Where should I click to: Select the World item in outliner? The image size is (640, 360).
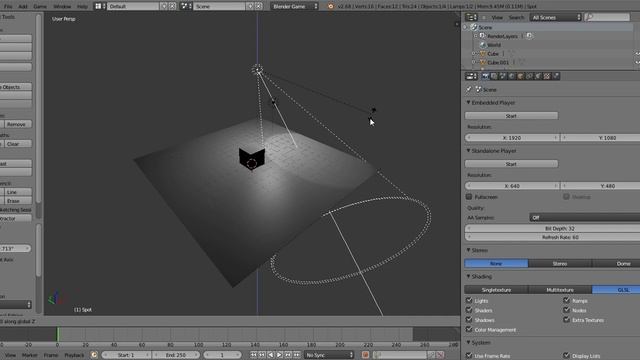[x=493, y=45]
